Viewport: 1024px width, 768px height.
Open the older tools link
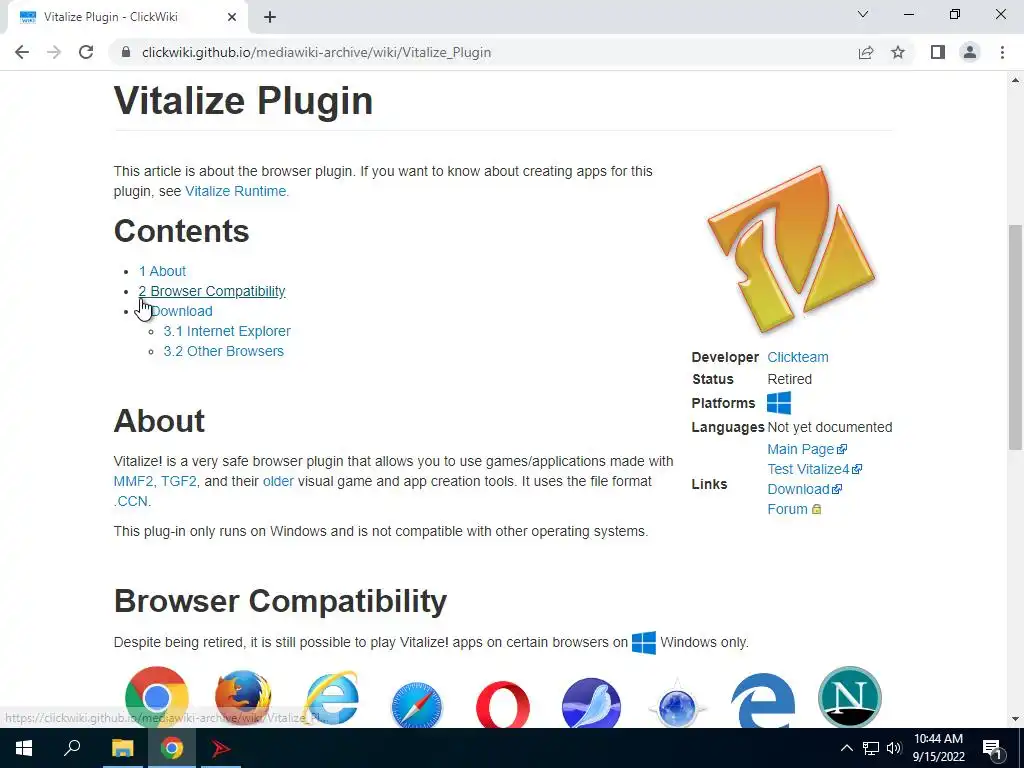point(278,481)
